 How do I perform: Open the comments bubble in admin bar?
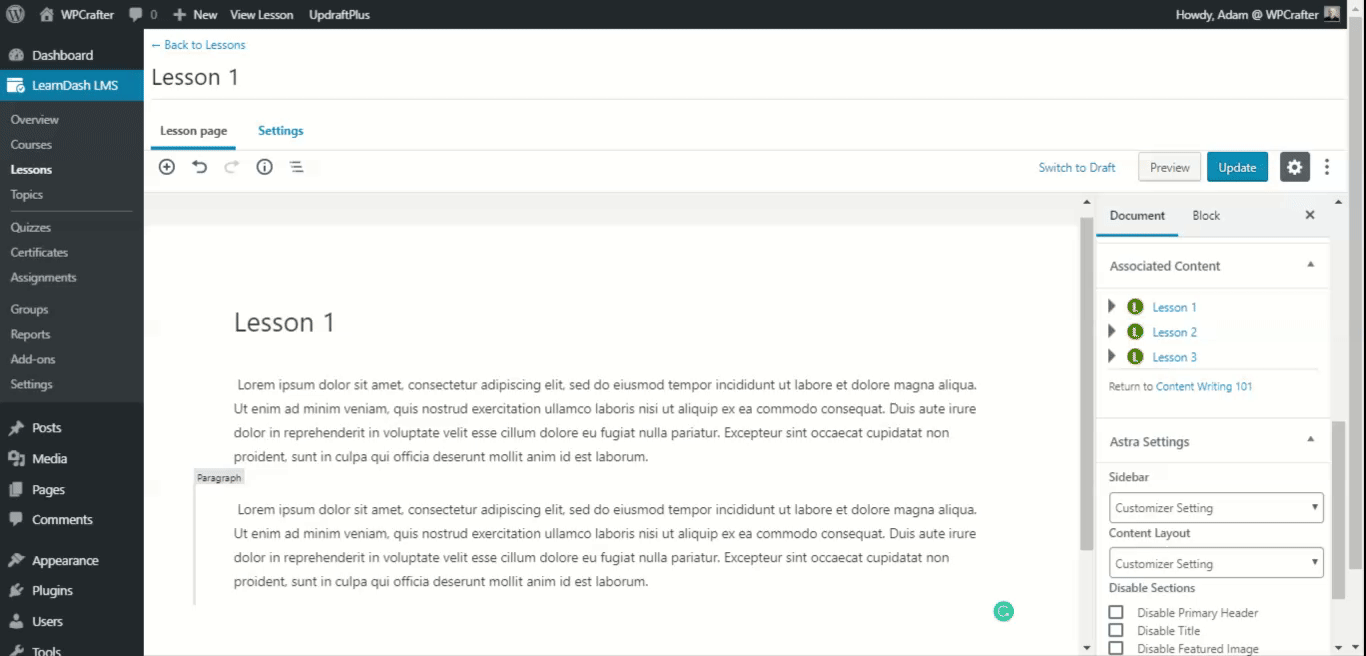143,15
